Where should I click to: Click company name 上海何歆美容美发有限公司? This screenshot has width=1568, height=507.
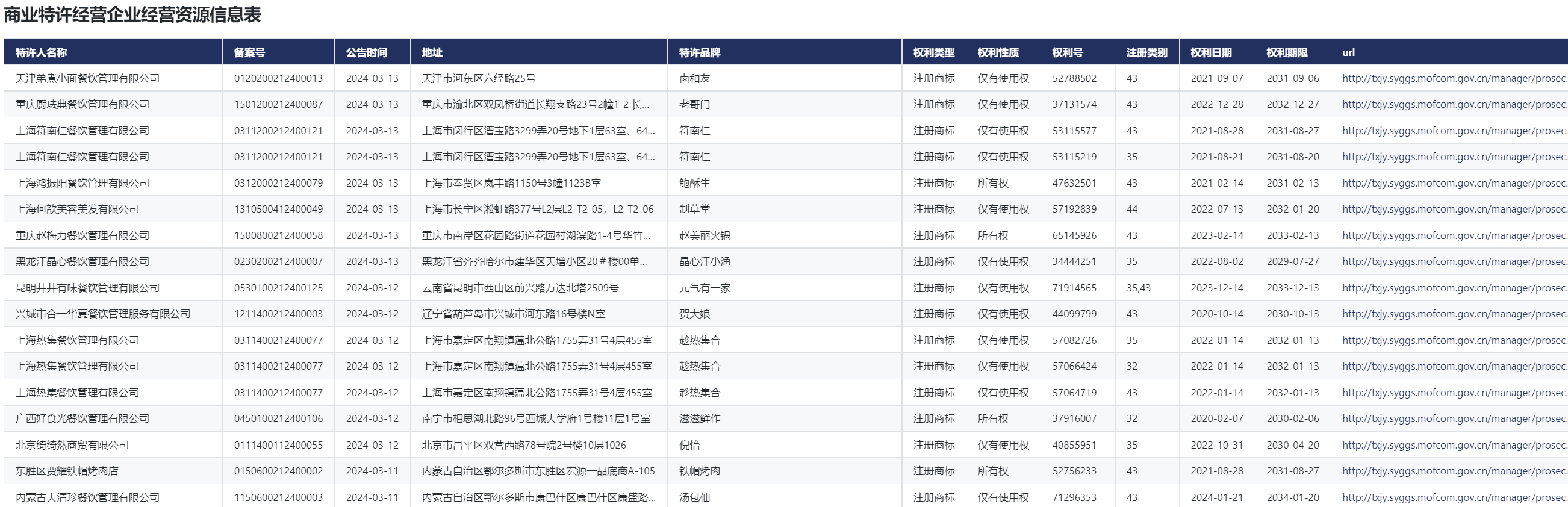[x=77, y=210]
